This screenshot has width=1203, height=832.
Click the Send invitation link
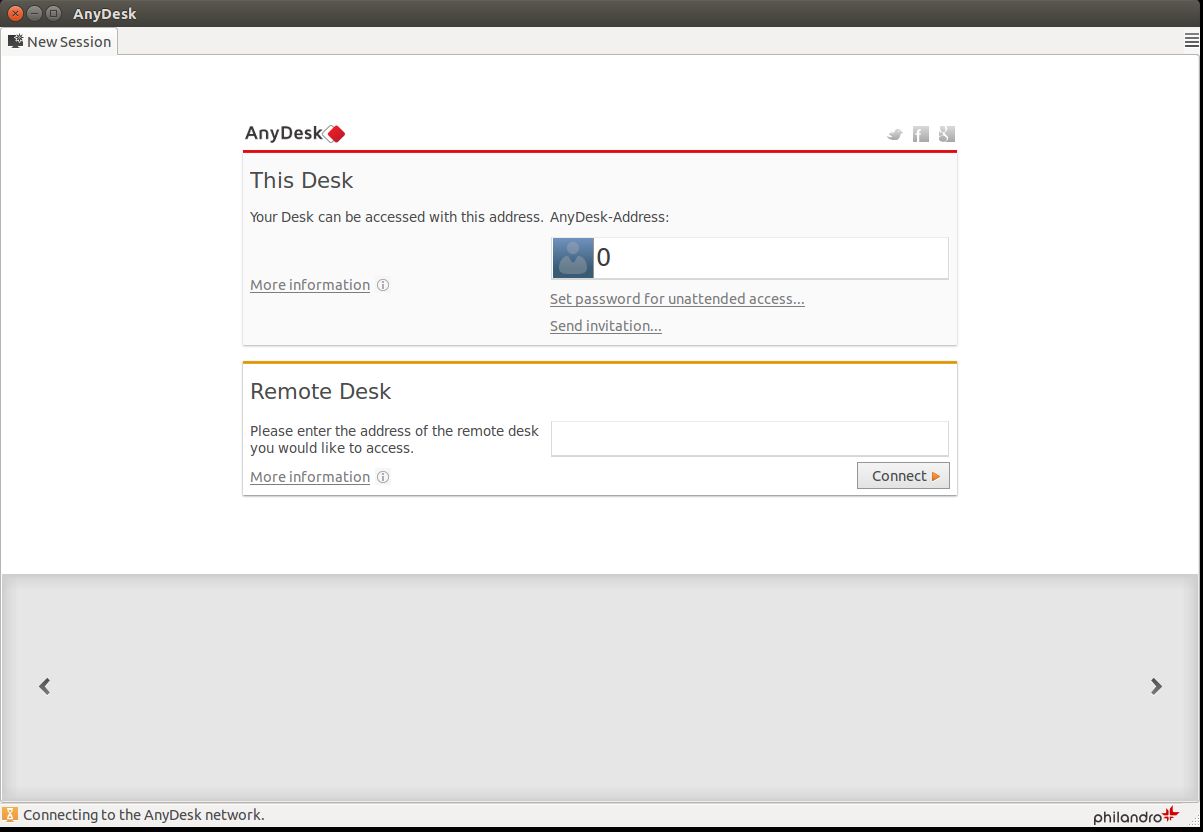pyautogui.click(x=606, y=326)
